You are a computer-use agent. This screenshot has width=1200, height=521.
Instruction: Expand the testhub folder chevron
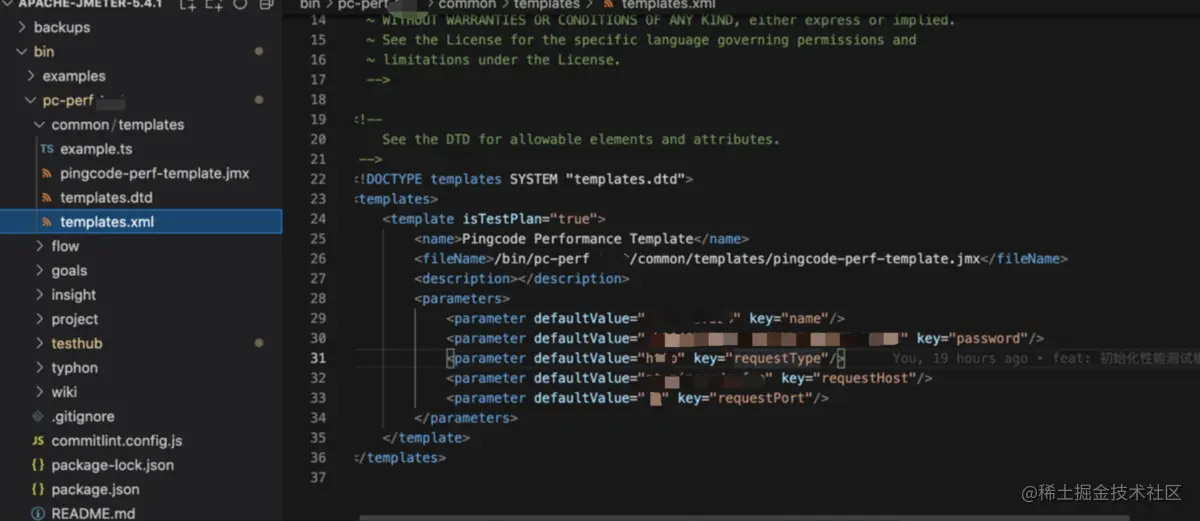click(40, 343)
